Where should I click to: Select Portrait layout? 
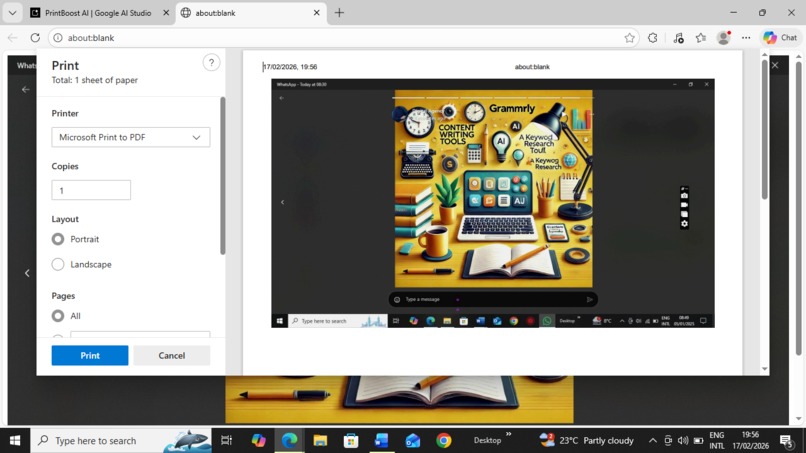pyautogui.click(x=58, y=239)
